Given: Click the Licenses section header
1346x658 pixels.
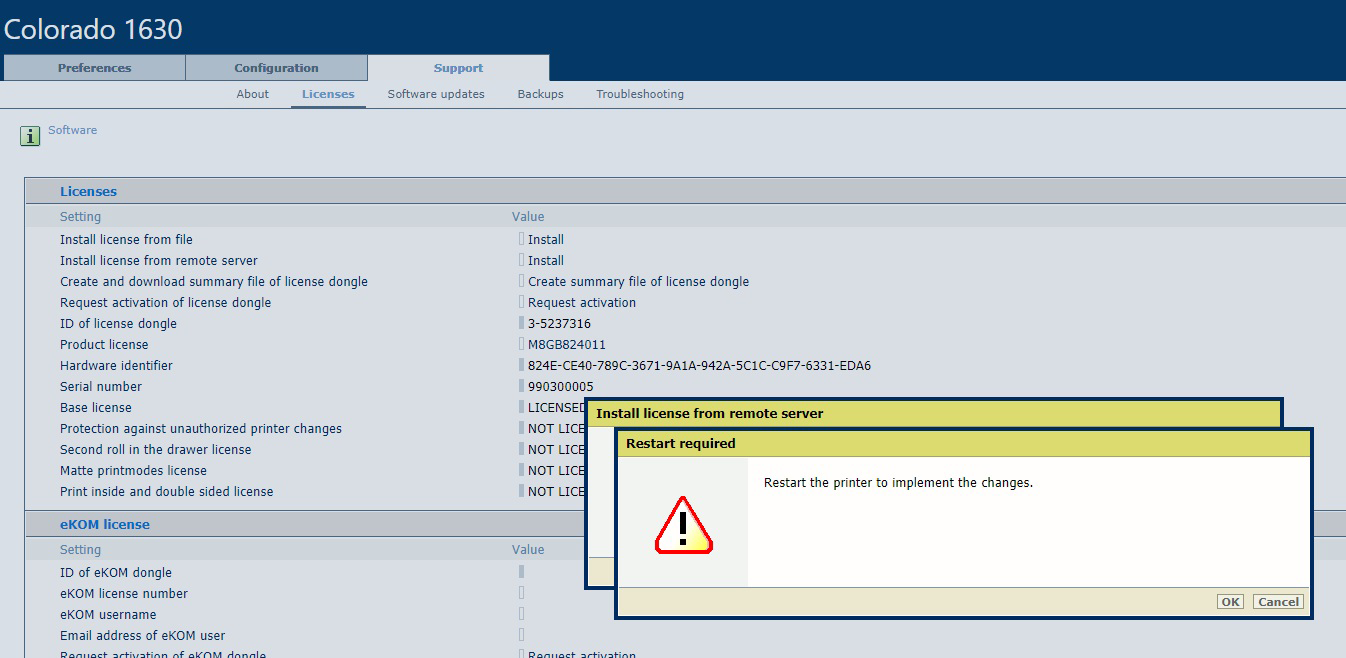Looking at the screenshot, I should (88, 191).
